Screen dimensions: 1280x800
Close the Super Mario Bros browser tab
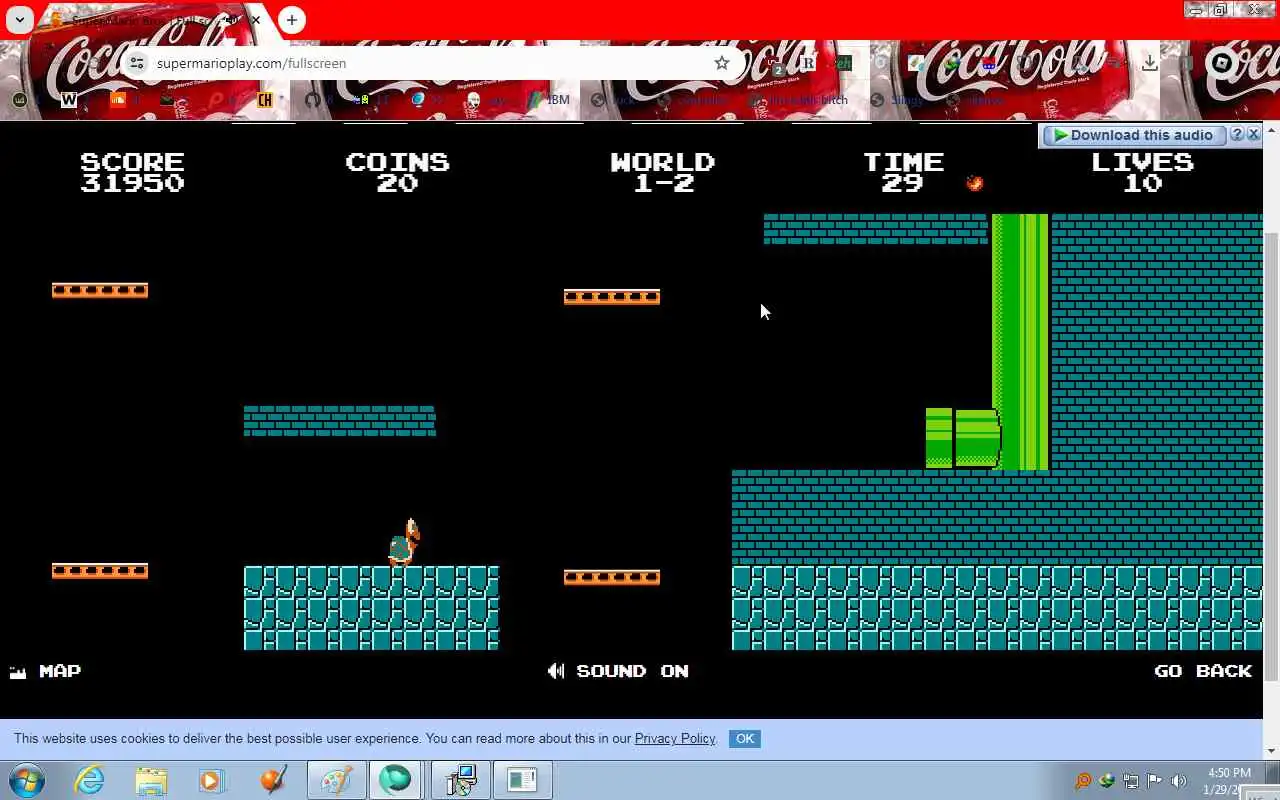point(256,20)
